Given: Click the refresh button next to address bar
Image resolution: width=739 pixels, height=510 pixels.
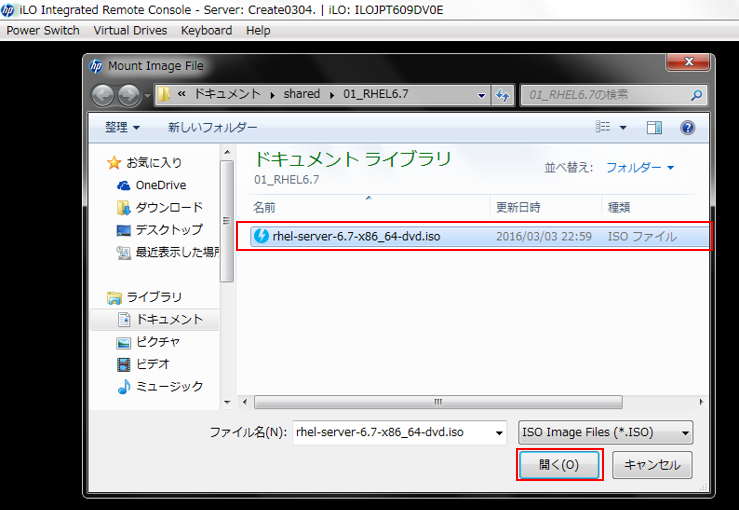Looking at the screenshot, I should [x=502, y=95].
